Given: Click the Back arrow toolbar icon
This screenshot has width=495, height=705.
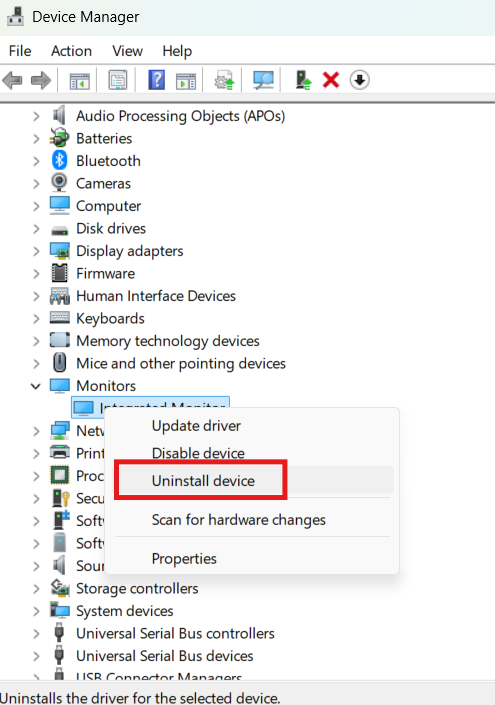Looking at the screenshot, I should [x=13, y=80].
